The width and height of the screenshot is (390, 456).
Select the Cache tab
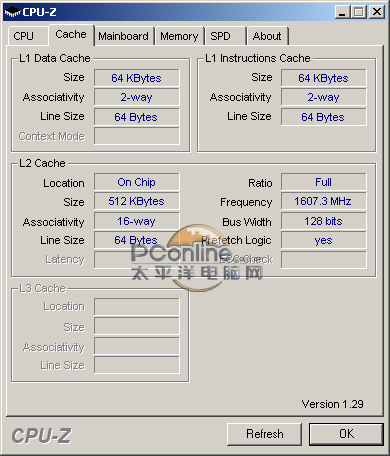pos(71,35)
